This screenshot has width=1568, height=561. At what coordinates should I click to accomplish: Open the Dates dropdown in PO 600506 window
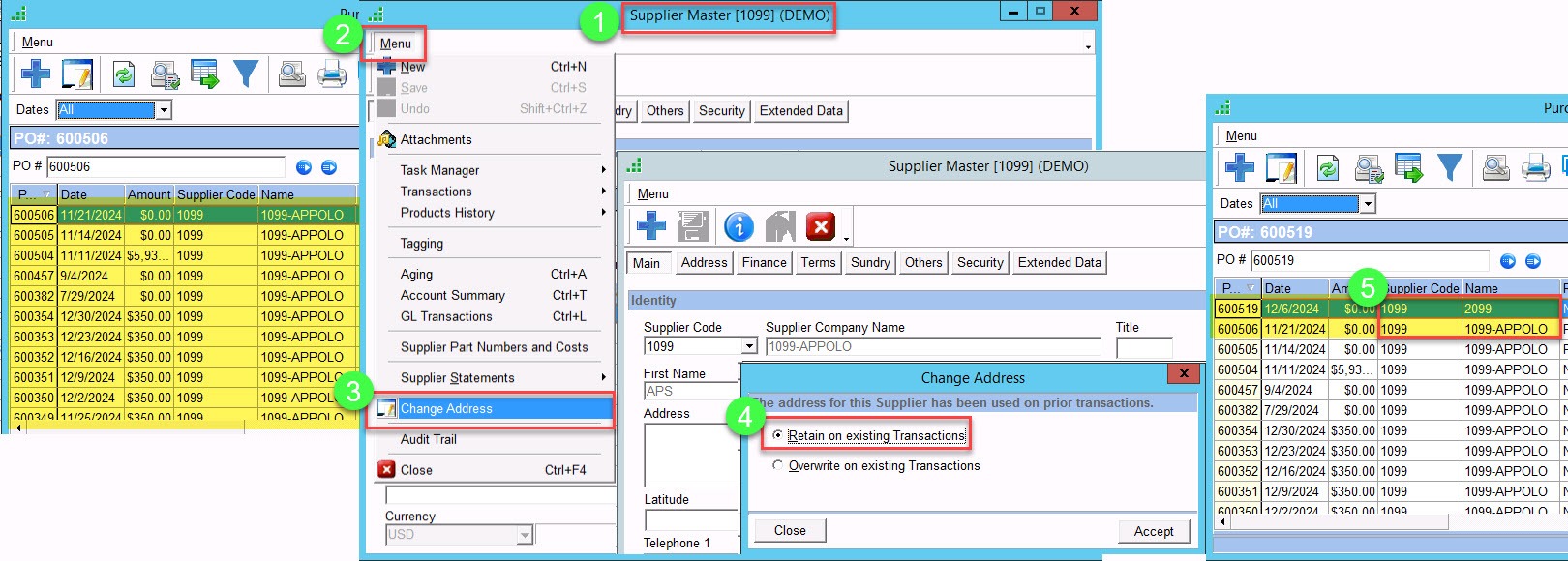pyautogui.click(x=164, y=110)
